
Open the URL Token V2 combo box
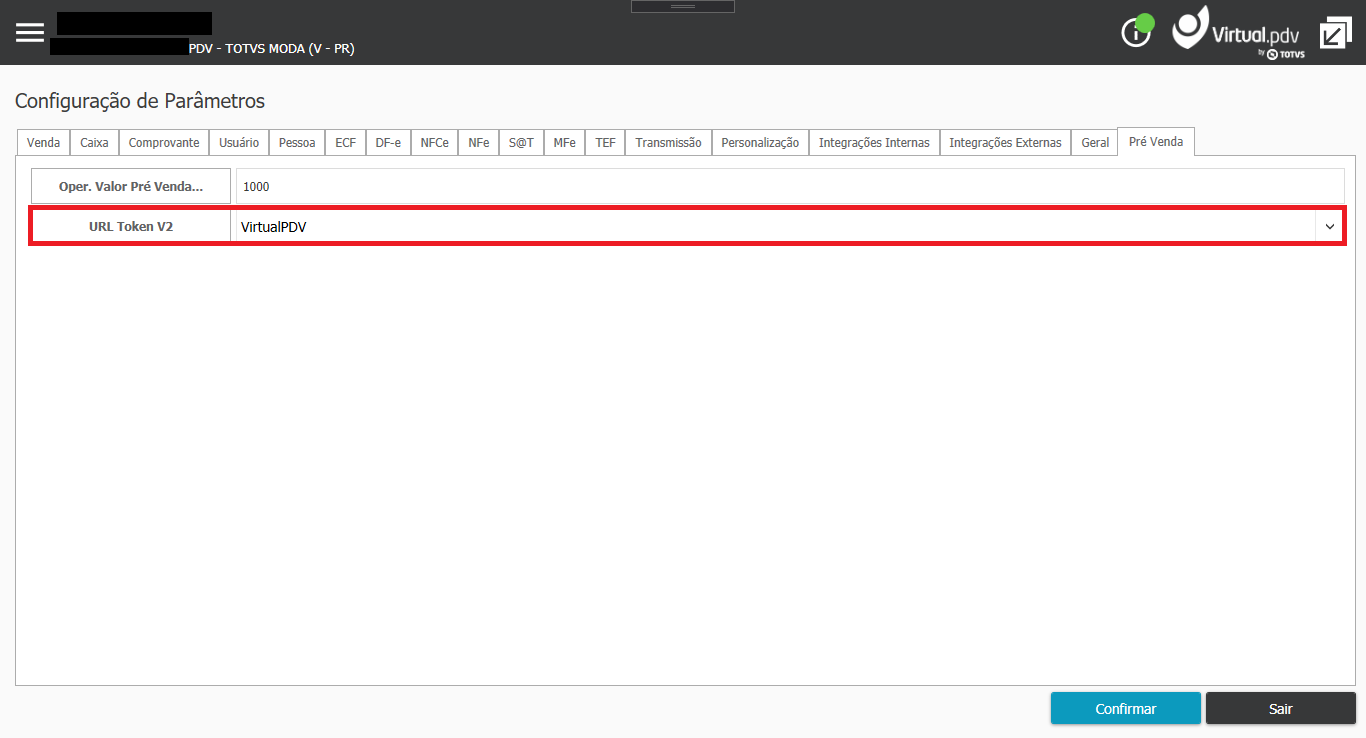787,227
